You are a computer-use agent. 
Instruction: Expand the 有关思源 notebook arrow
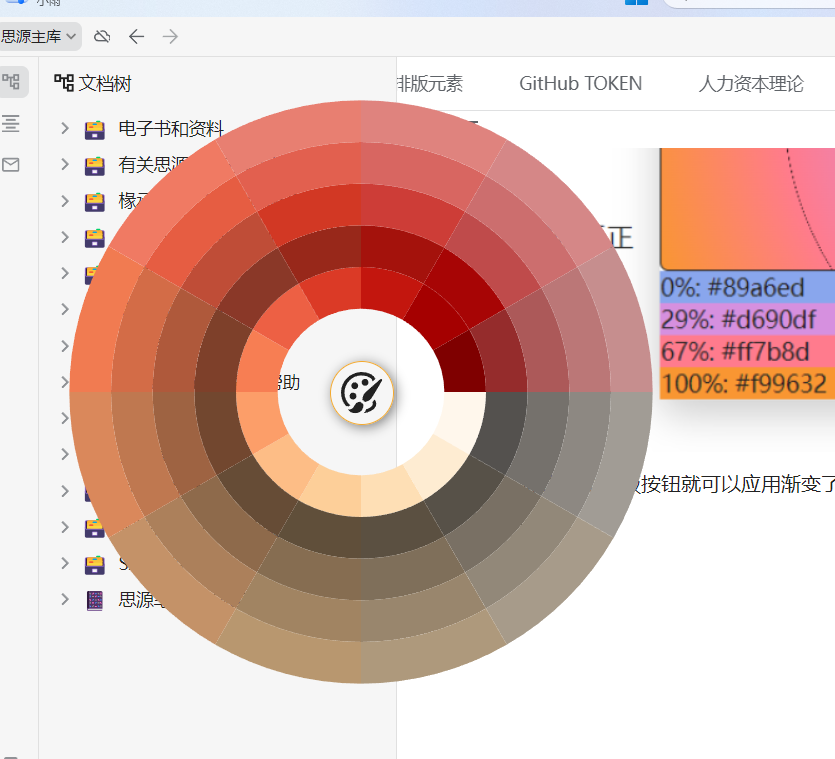(65, 165)
